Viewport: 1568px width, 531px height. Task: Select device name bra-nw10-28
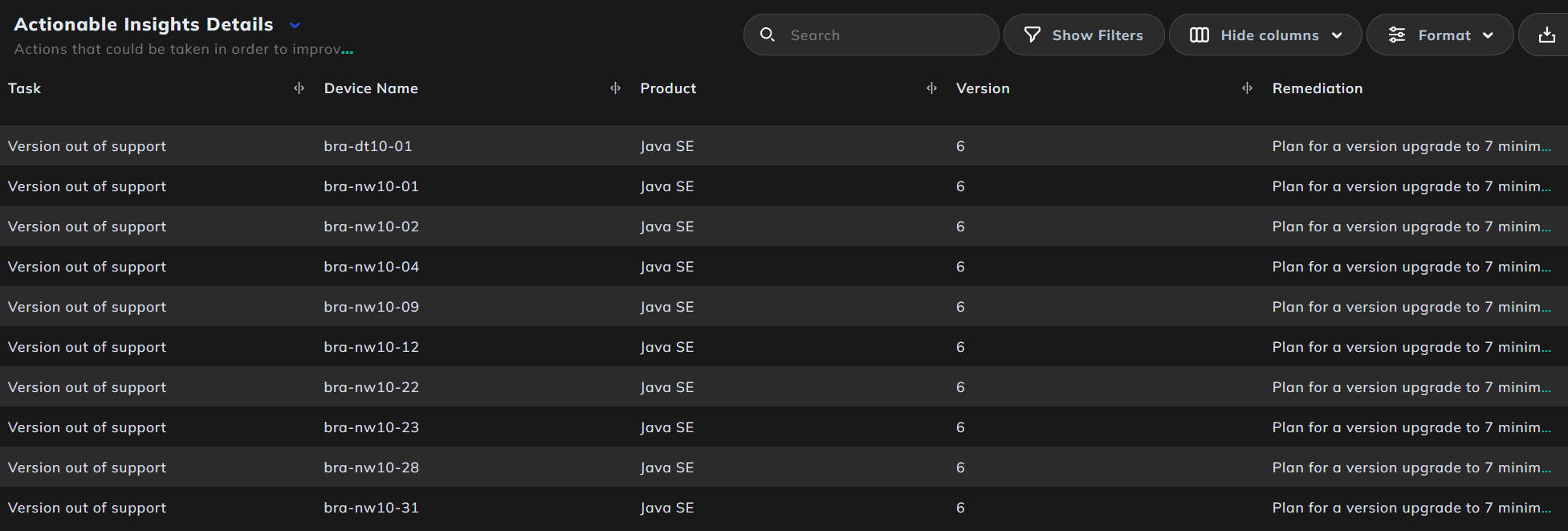[x=371, y=468]
